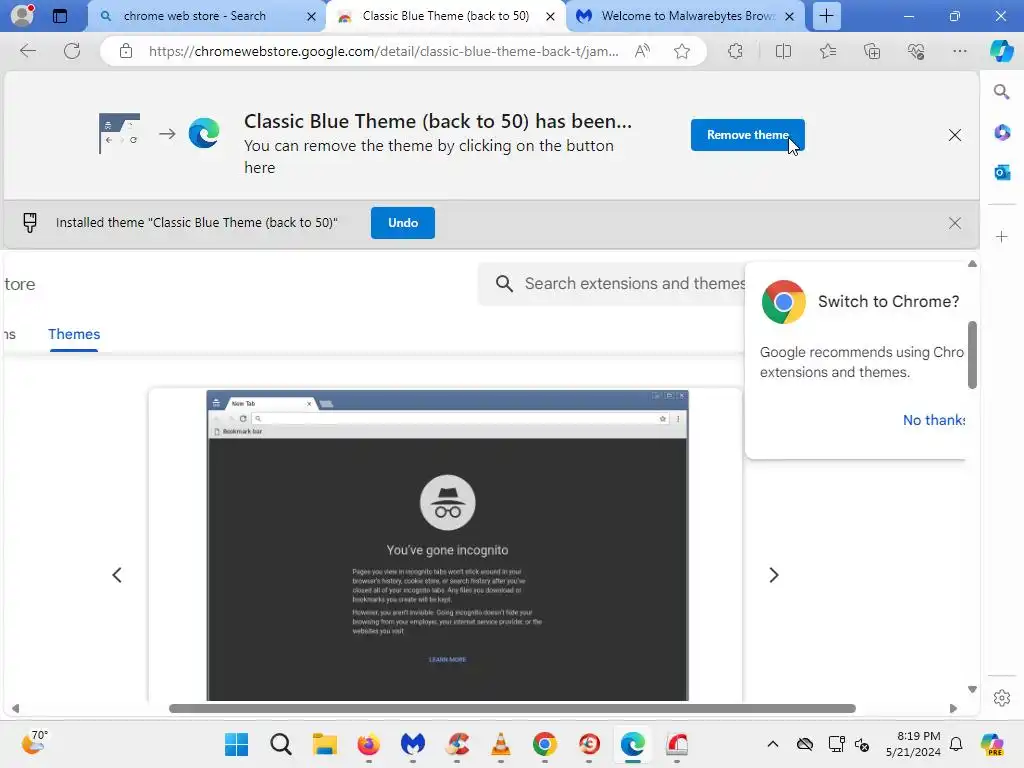
Task: Launch Google Chrome from the taskbar
Action: point(545,744)
